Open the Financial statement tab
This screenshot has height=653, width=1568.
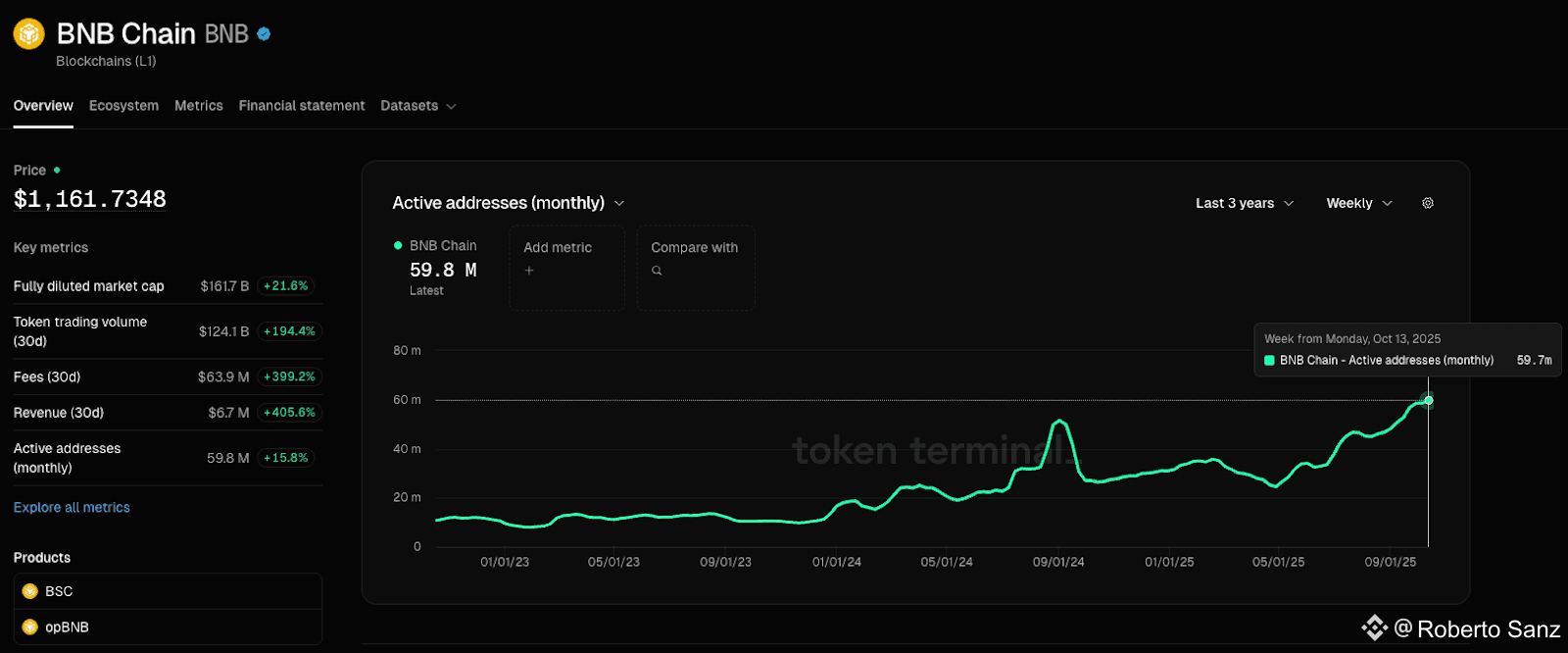pos(302,106)
